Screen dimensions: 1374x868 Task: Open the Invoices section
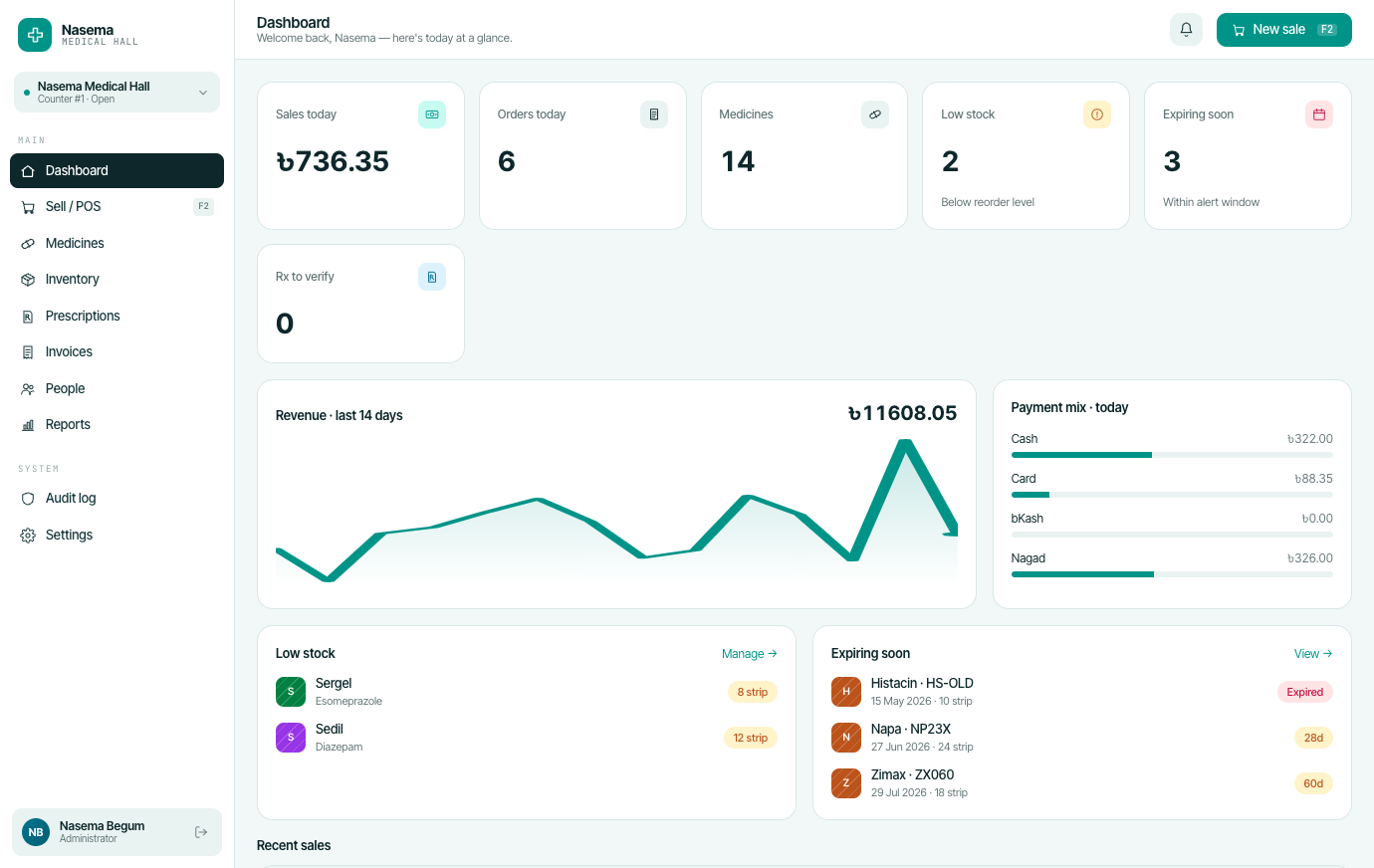(x=116, y=352)
